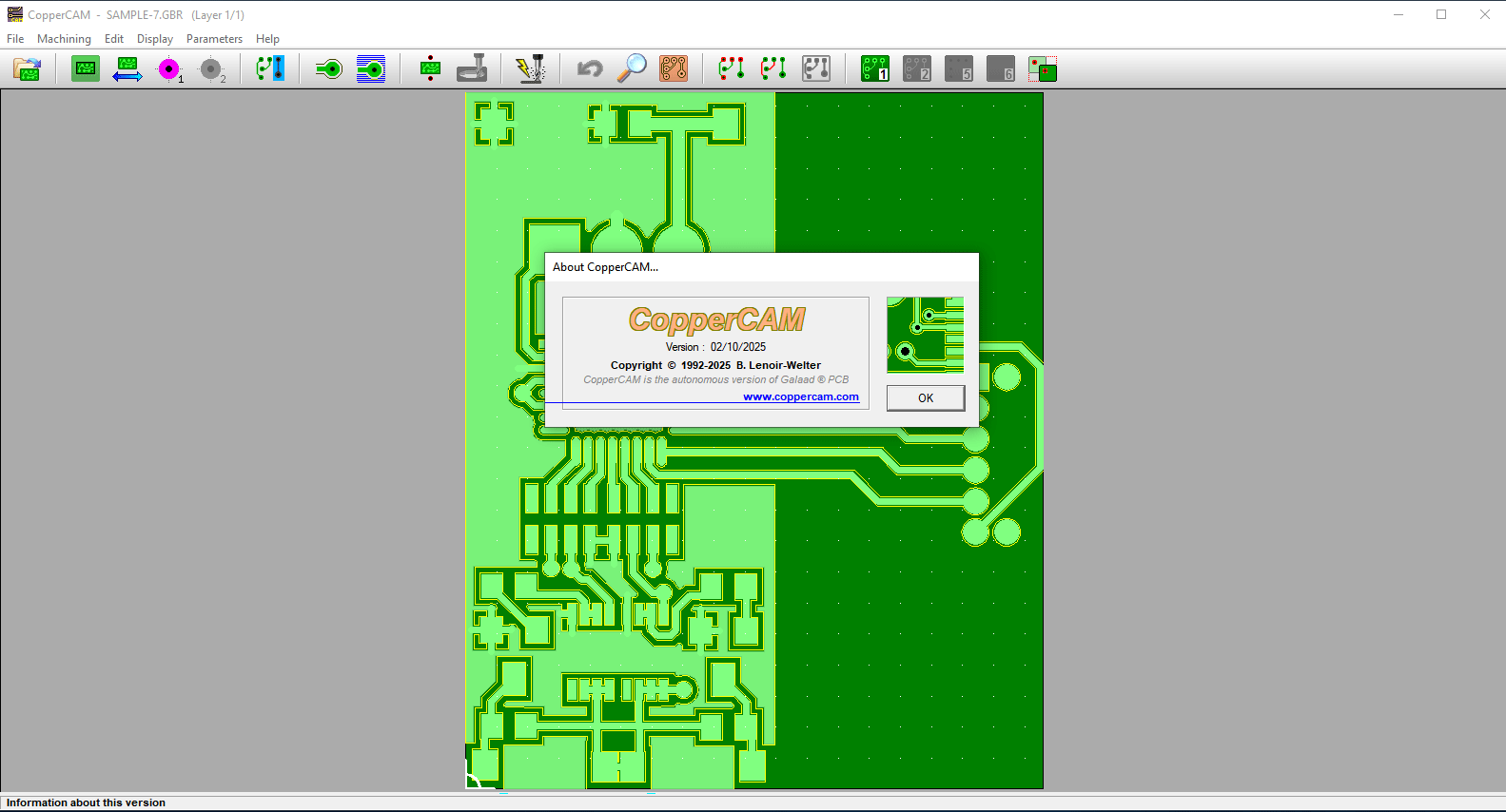Click the engraving tool with lightning icon

click(531, 69)
